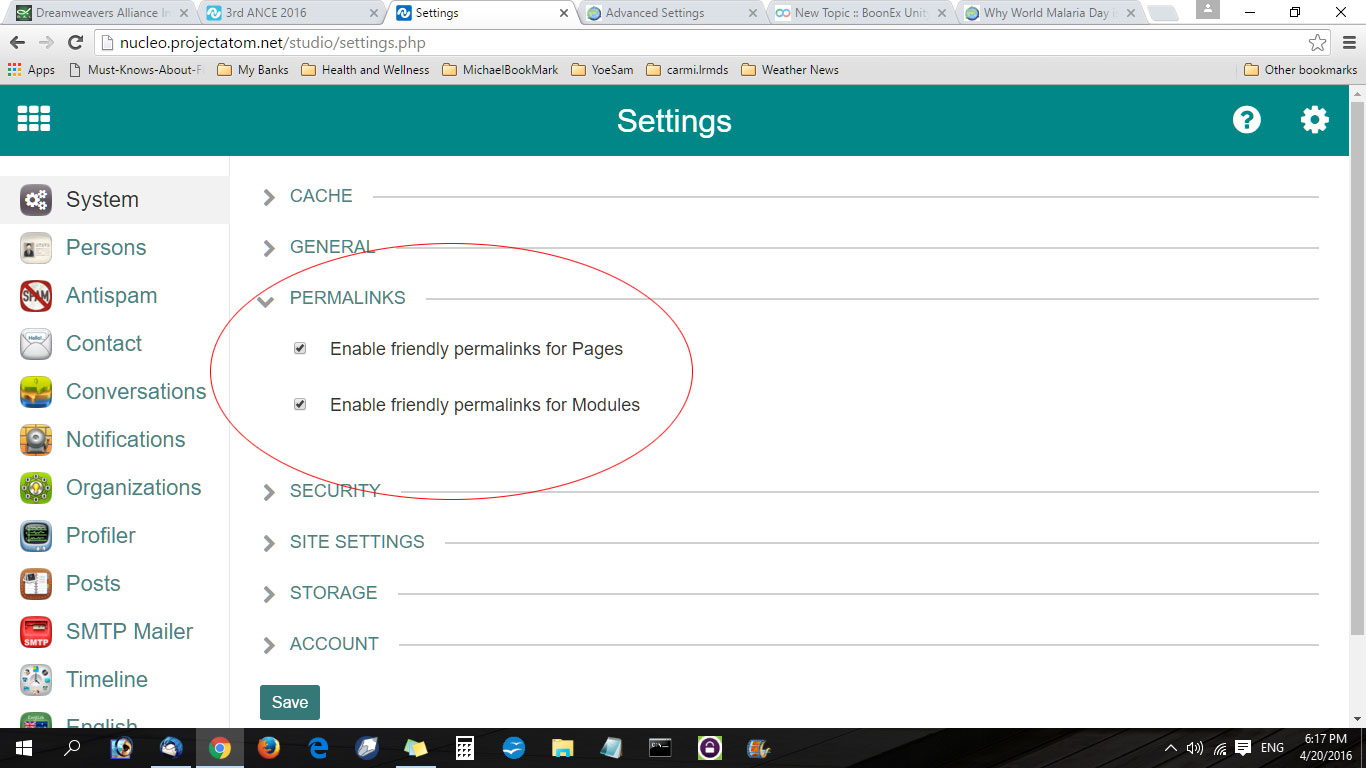
Task: Click the Contact envelope icon
Action: [36, 344]
